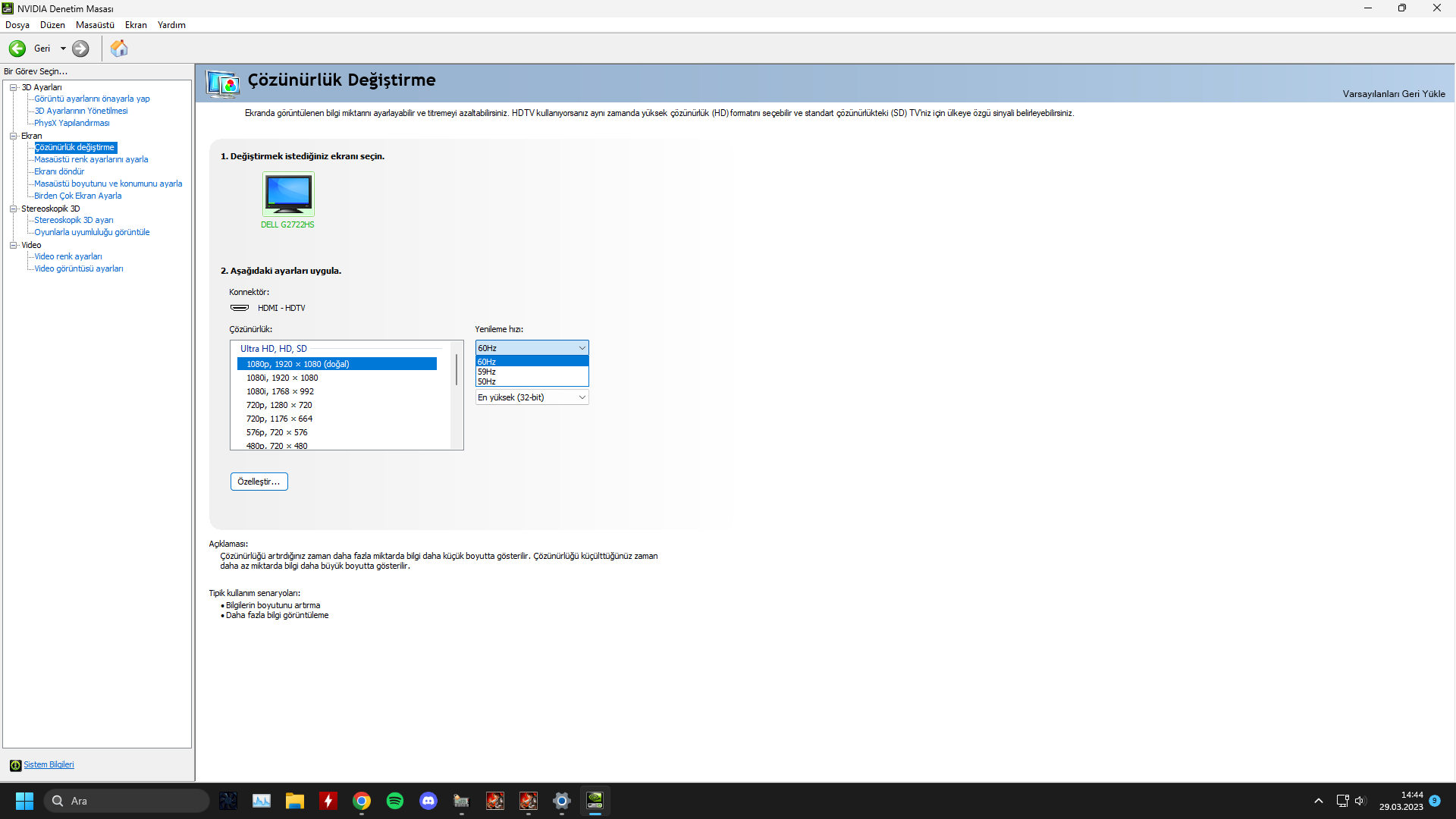This screenshot has width=1456, height=819.
Task: Open the En yüksek (32-bit) color depth dropdown
Action: (x=532, y=397)
